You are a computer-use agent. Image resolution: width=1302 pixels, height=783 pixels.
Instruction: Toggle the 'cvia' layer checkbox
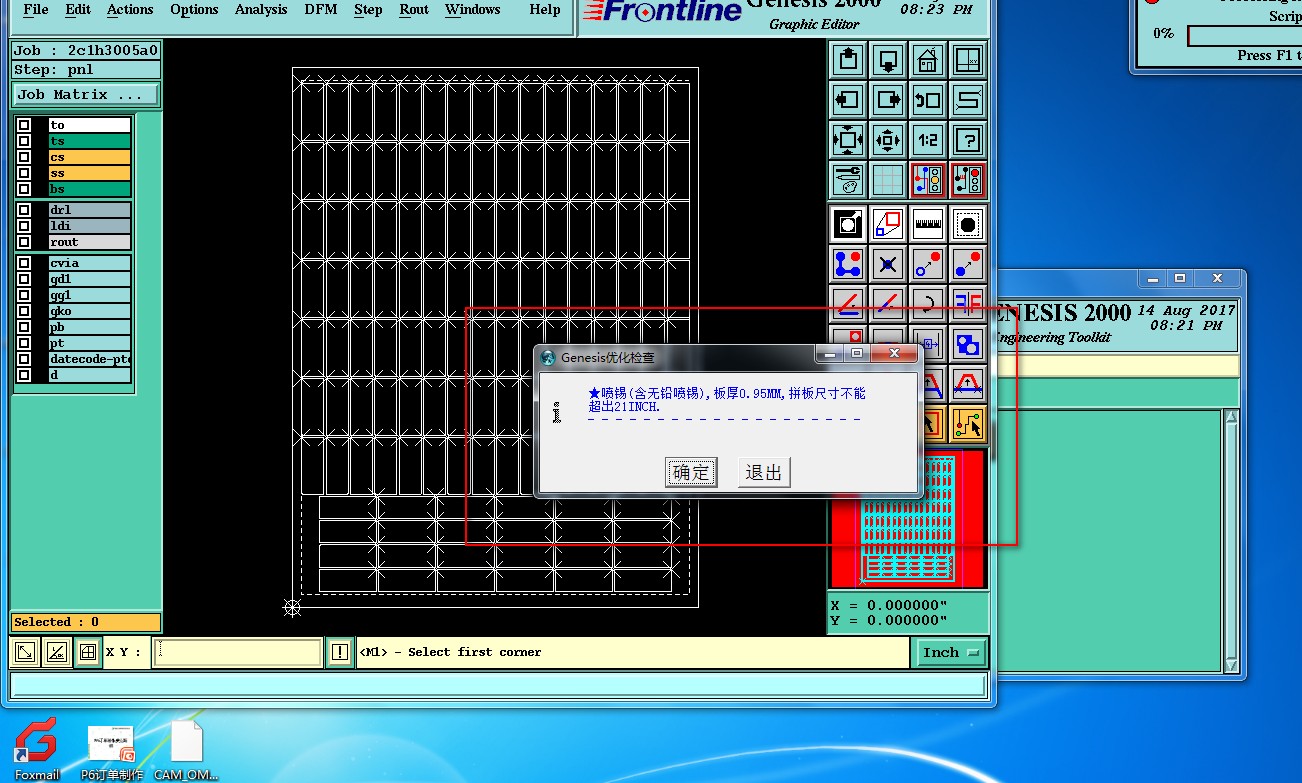24,263
